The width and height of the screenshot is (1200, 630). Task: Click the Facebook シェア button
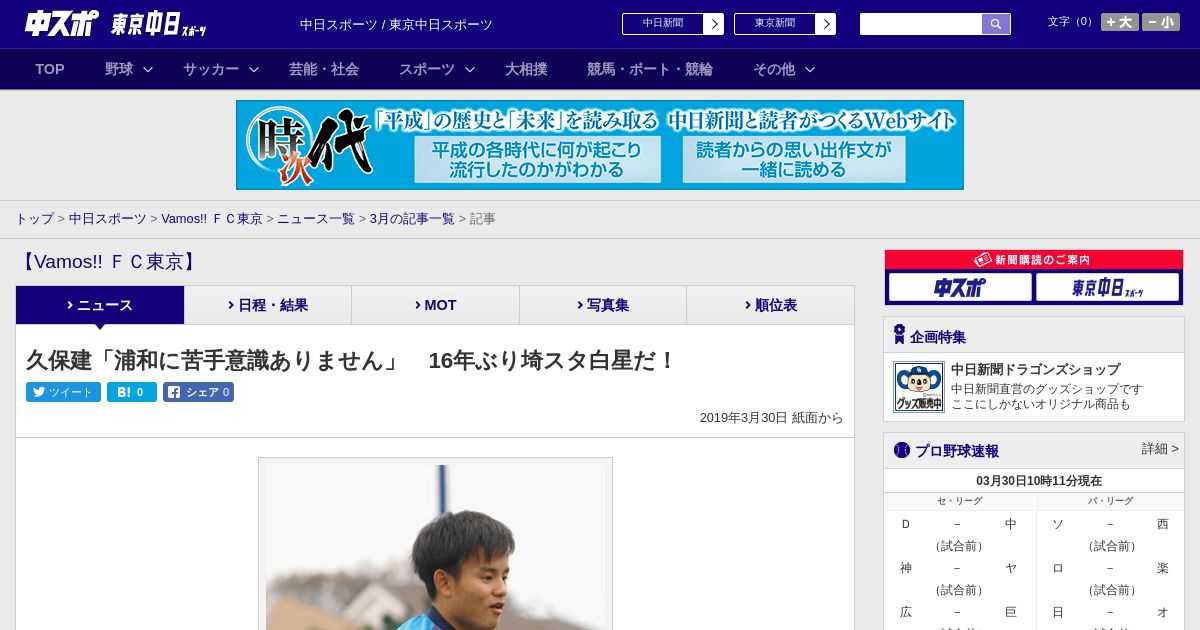(x=198, y=392)
